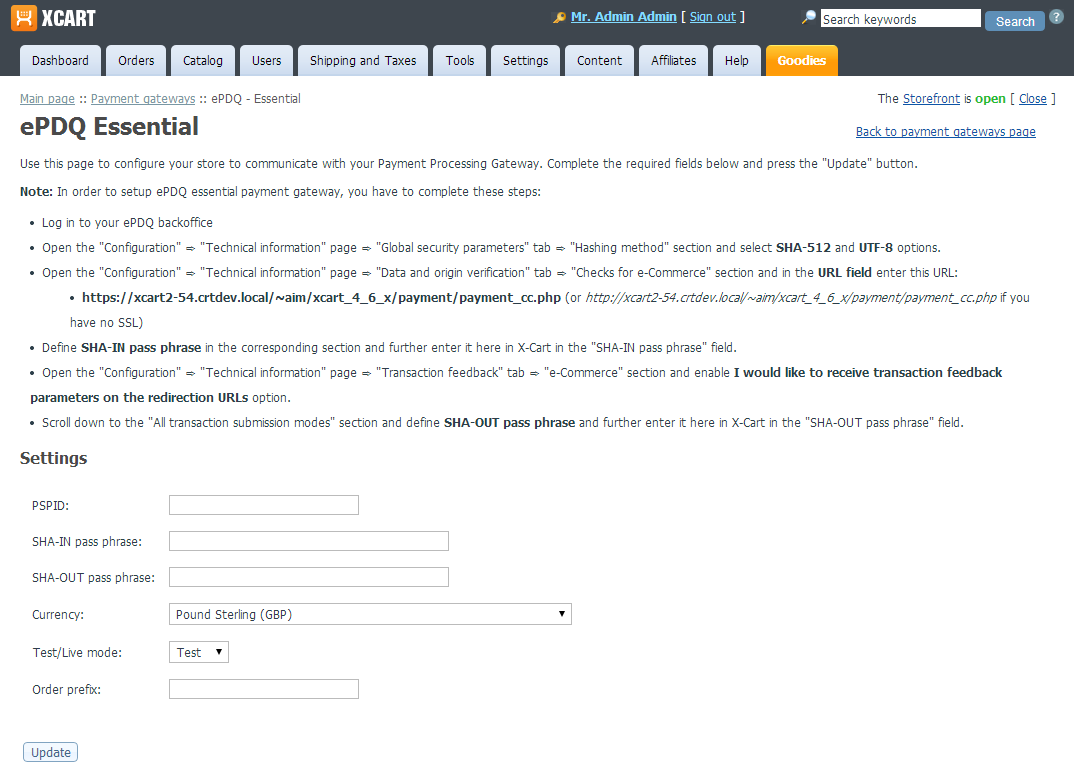Click the Settings section heading

pos(53,458)
